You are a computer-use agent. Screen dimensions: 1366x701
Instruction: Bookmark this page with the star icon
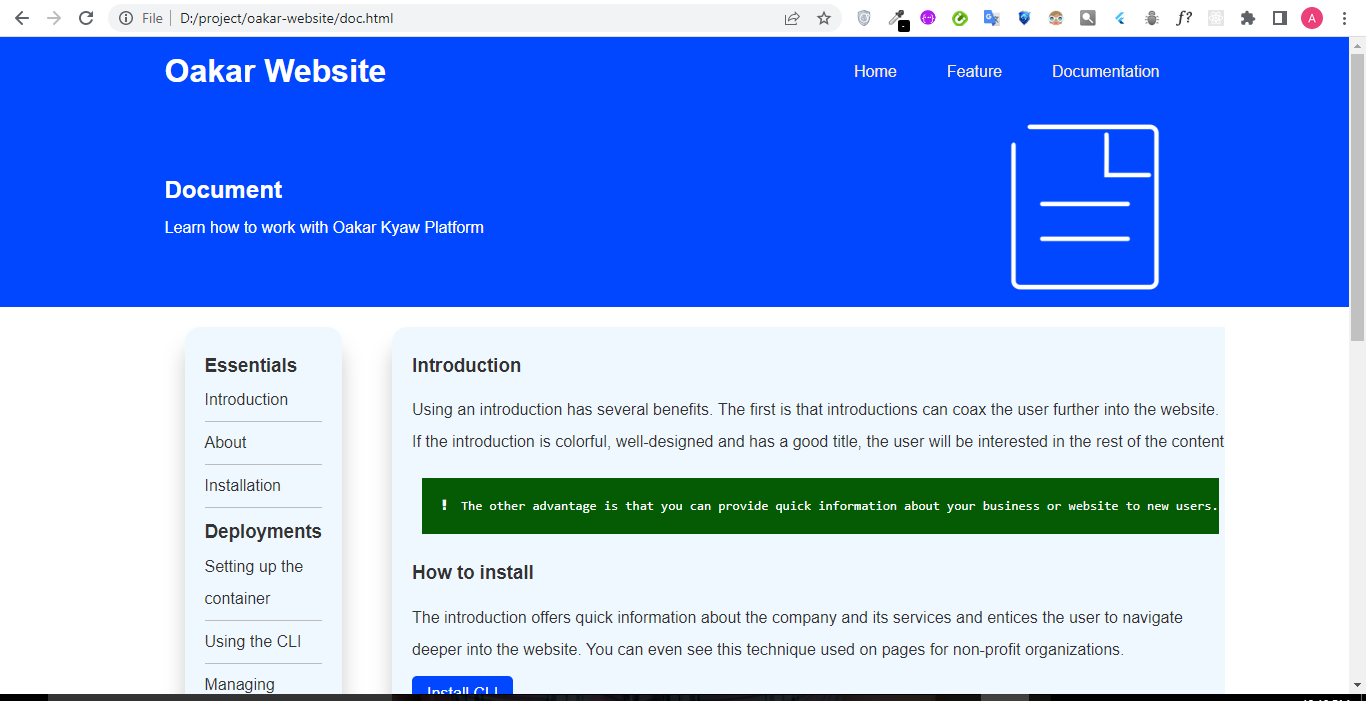824,17
